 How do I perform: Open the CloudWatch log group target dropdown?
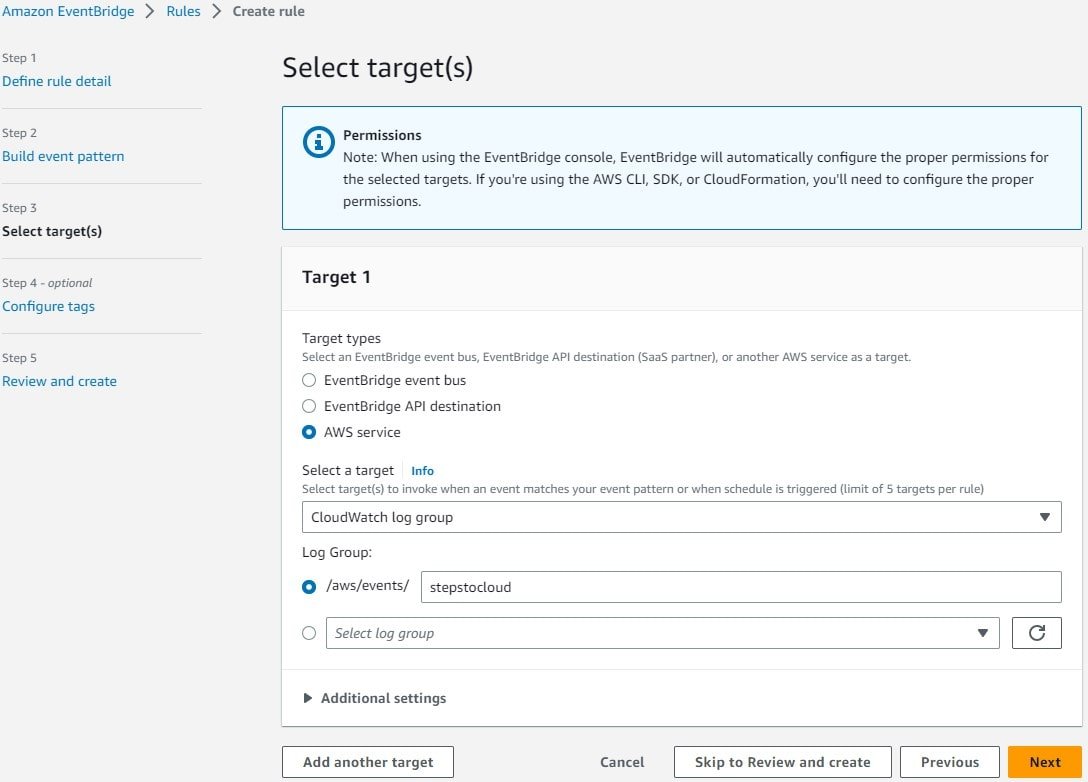pos(681,517)
